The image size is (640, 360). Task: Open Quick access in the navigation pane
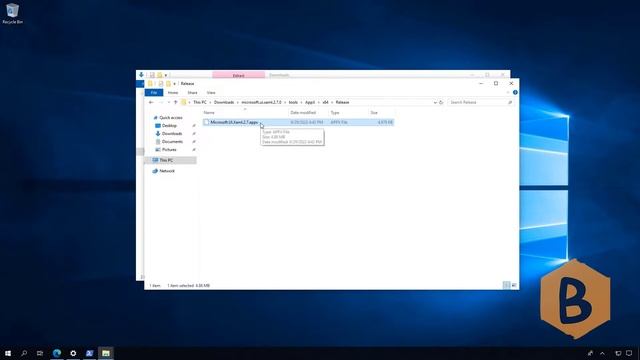point(171,118)
